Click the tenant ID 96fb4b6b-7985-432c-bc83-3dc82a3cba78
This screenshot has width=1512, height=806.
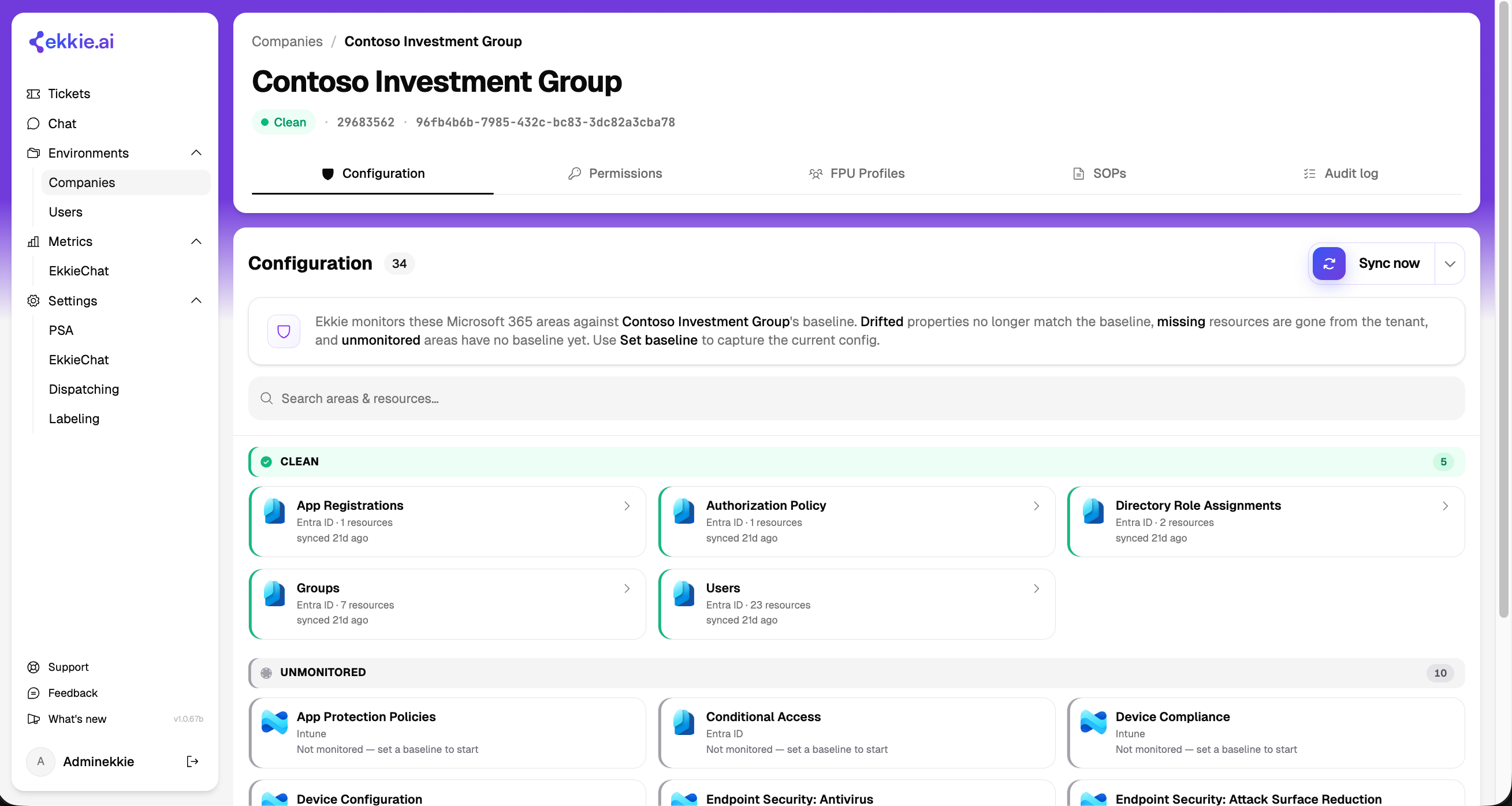pyautogui.click(x=545, y=122)
